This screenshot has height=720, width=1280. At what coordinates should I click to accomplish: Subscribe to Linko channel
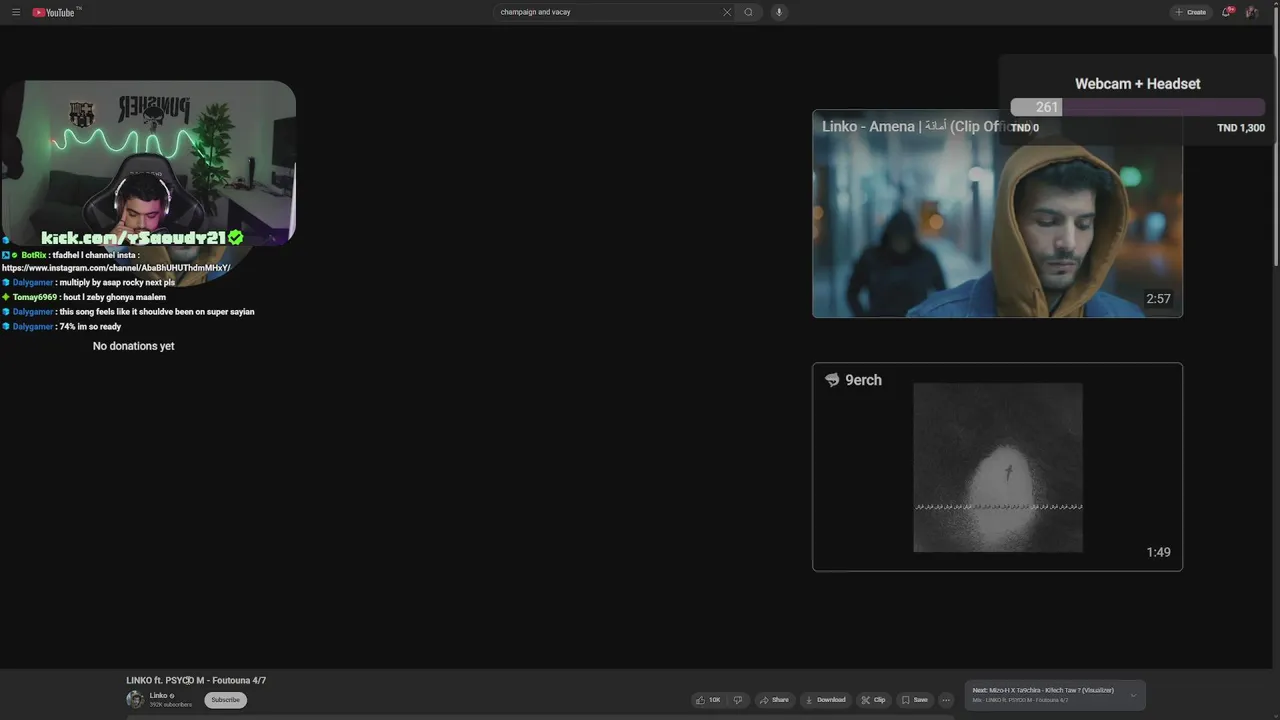pos(225,700)
